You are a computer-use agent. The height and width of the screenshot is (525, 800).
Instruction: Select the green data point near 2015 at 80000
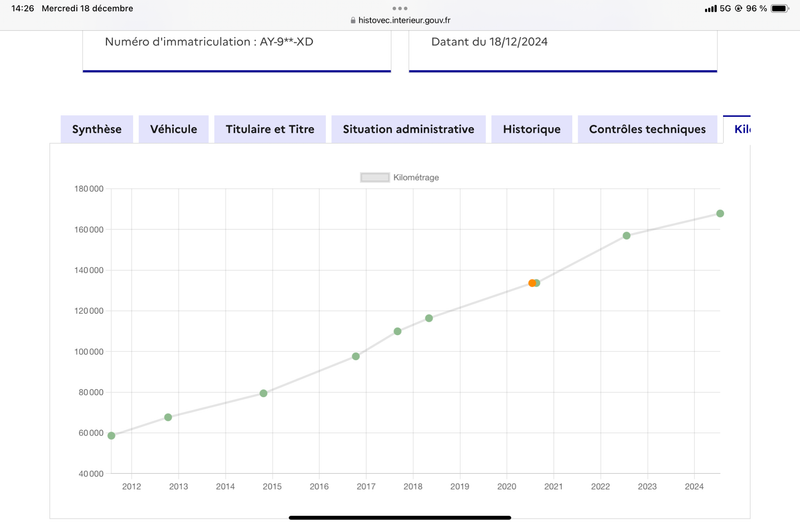[x=263, y=393]
